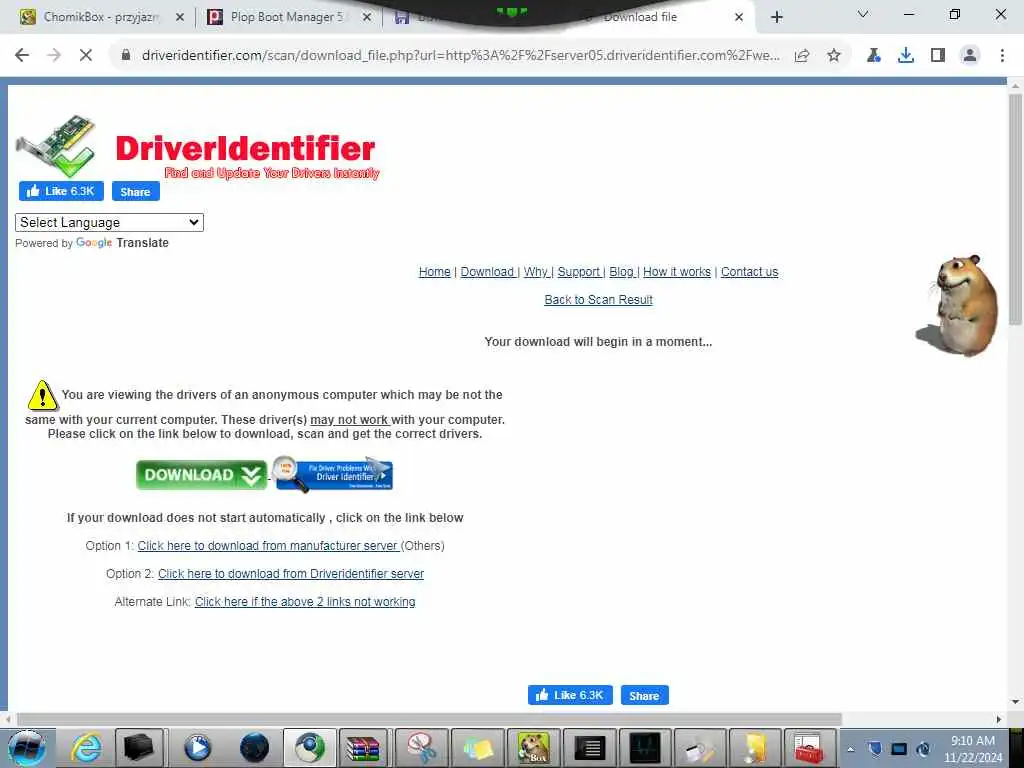Viewport: 1024px width, 768px height.
Task: Click the yellow warning triangle icon
Action: coord(42,395)
